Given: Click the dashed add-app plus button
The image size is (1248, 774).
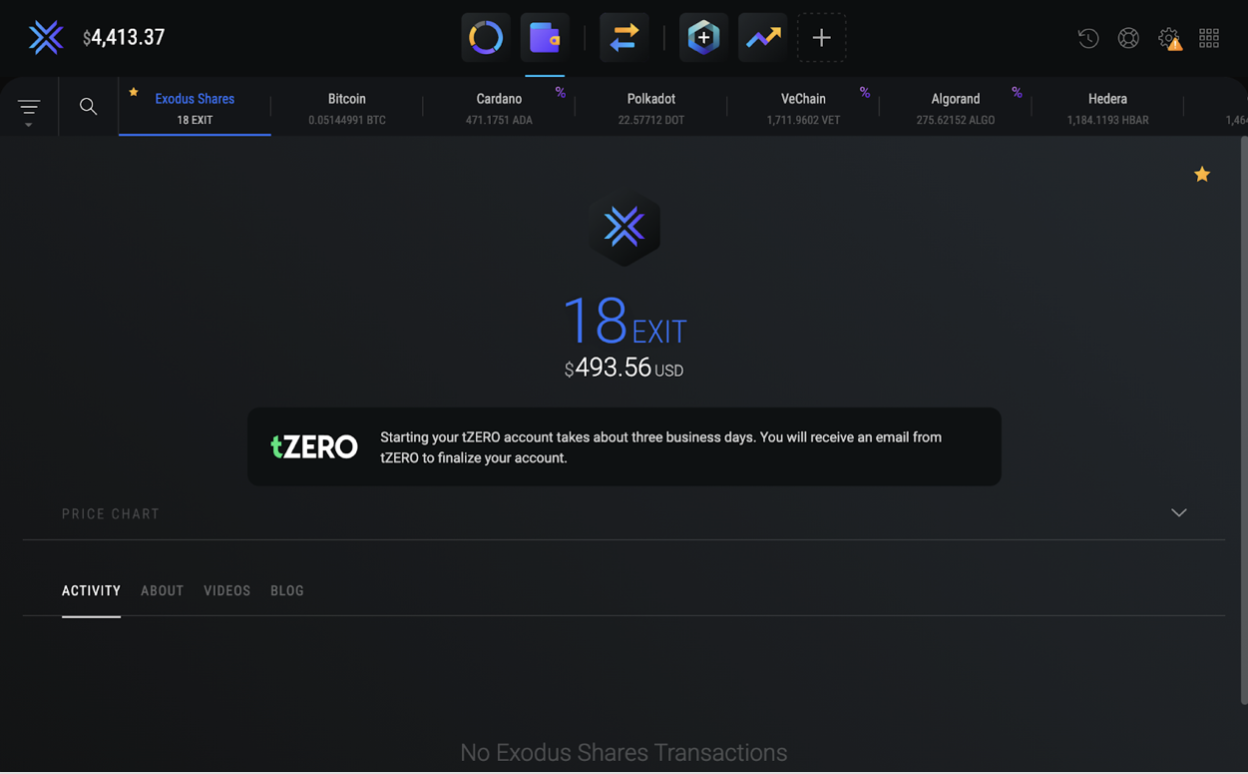Looking at the screenshot, I should (821, 38).
